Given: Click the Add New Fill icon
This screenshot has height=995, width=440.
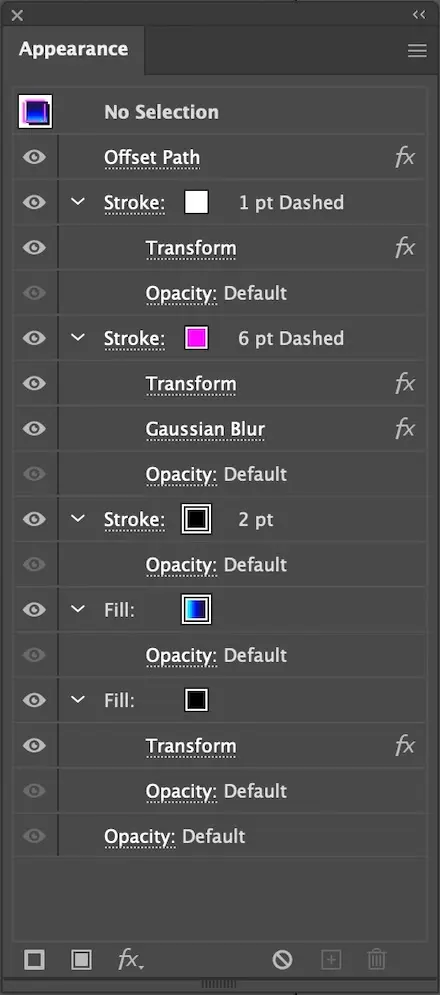Looking at the screenshot, I should (x=81, y=959).
